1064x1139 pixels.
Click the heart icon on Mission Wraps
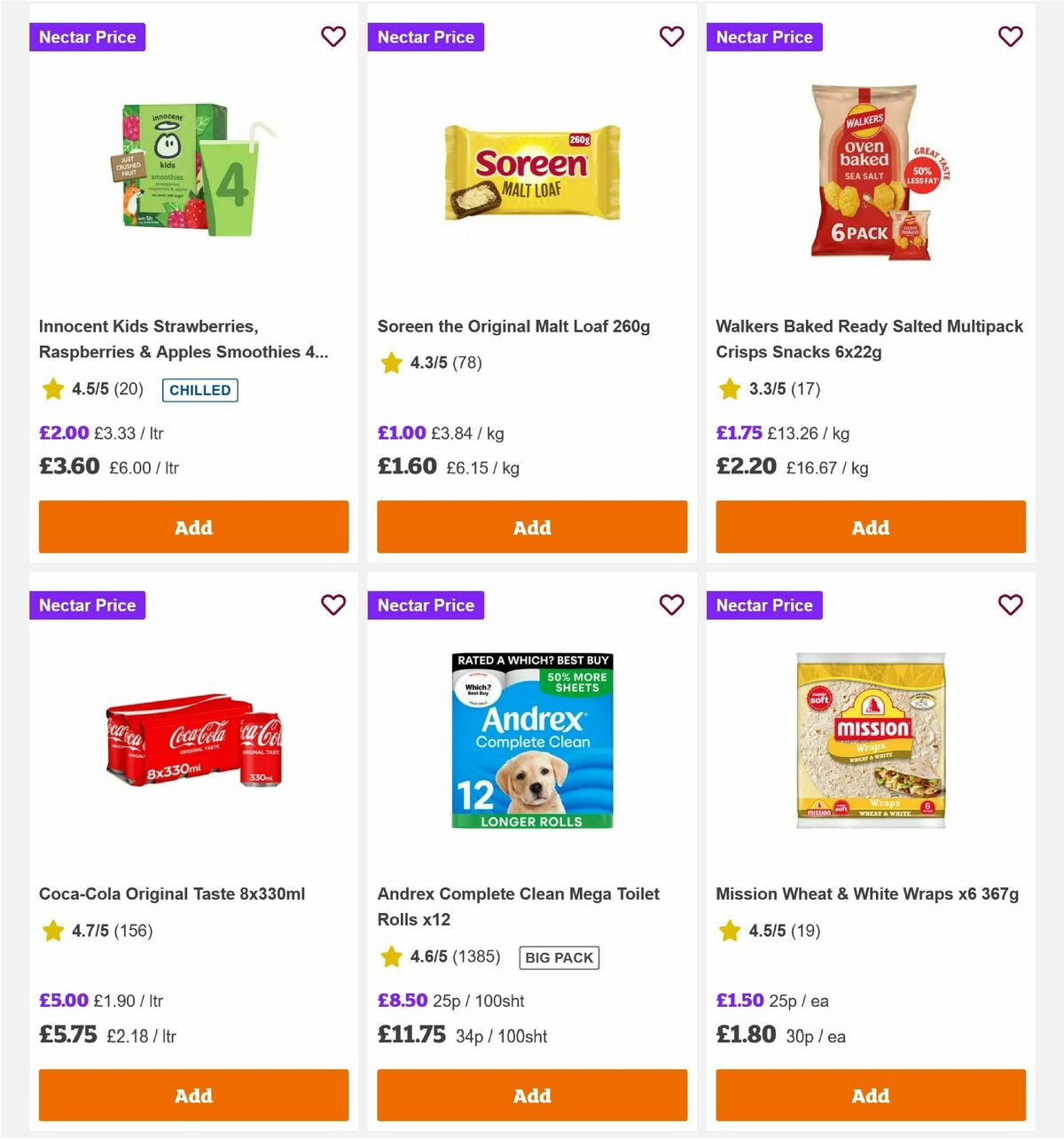coord(1010,605)
